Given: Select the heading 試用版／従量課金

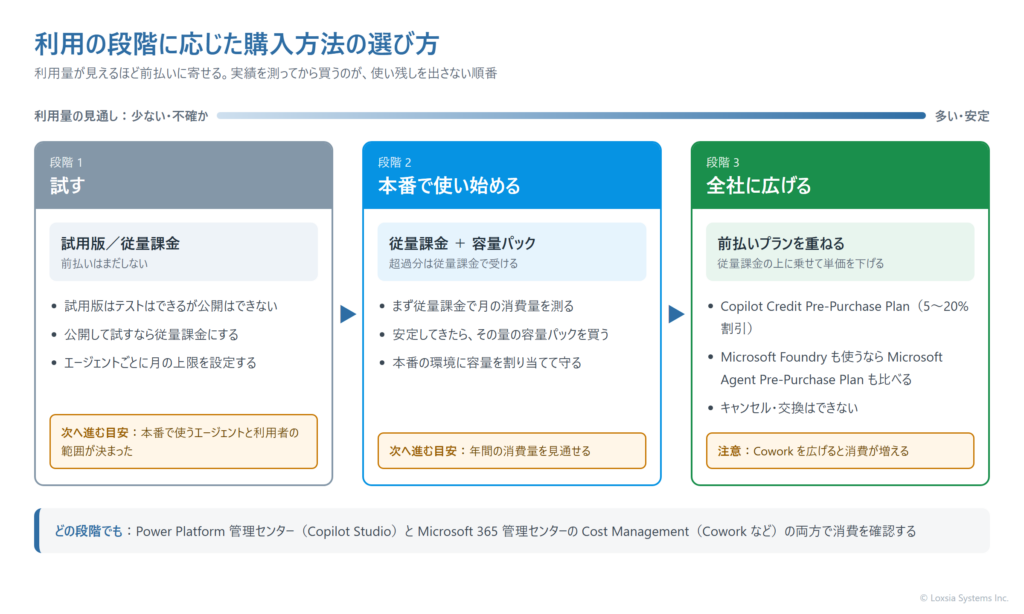Looking at the screenshot, I should (120, 244).
